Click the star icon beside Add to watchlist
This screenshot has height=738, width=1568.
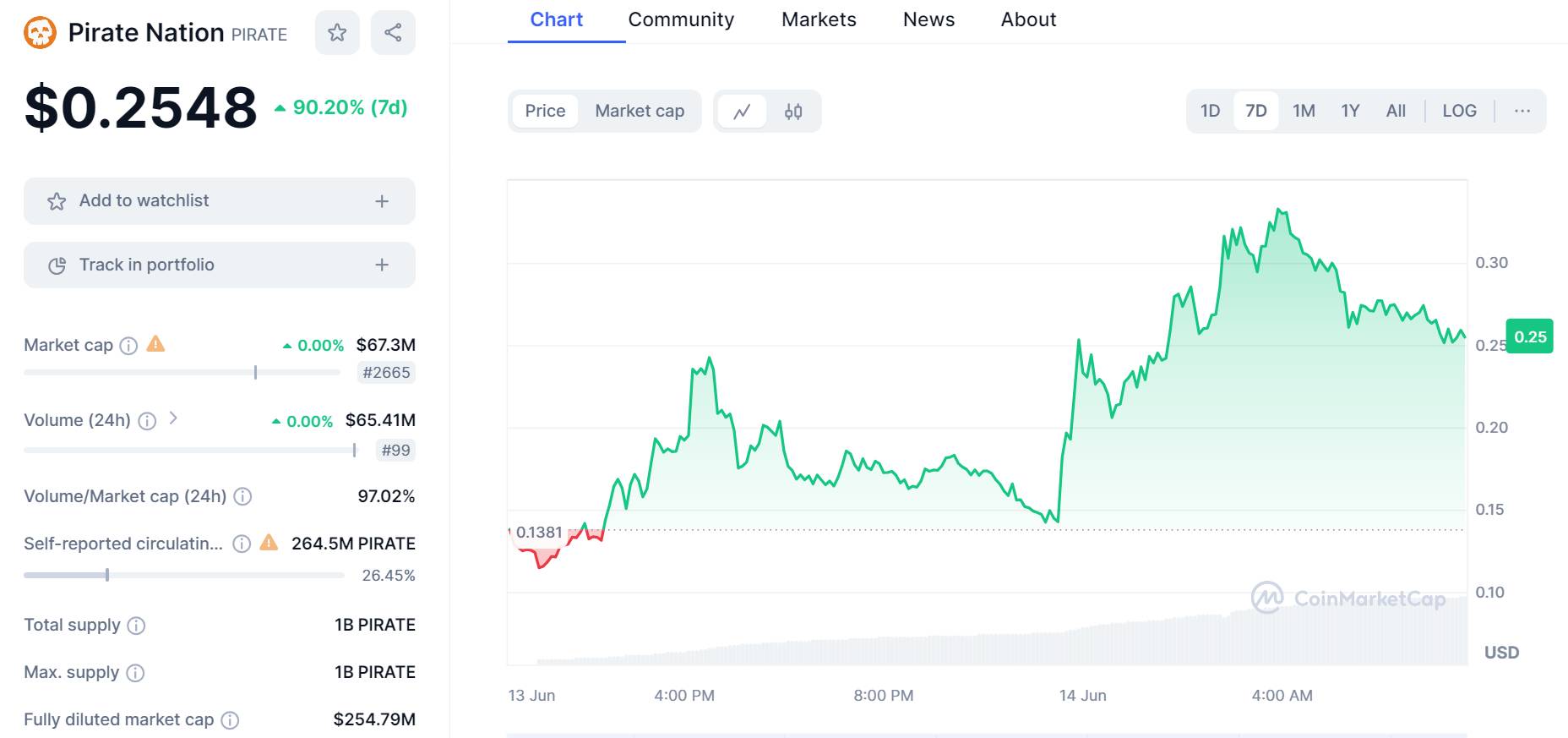[57, 201]
